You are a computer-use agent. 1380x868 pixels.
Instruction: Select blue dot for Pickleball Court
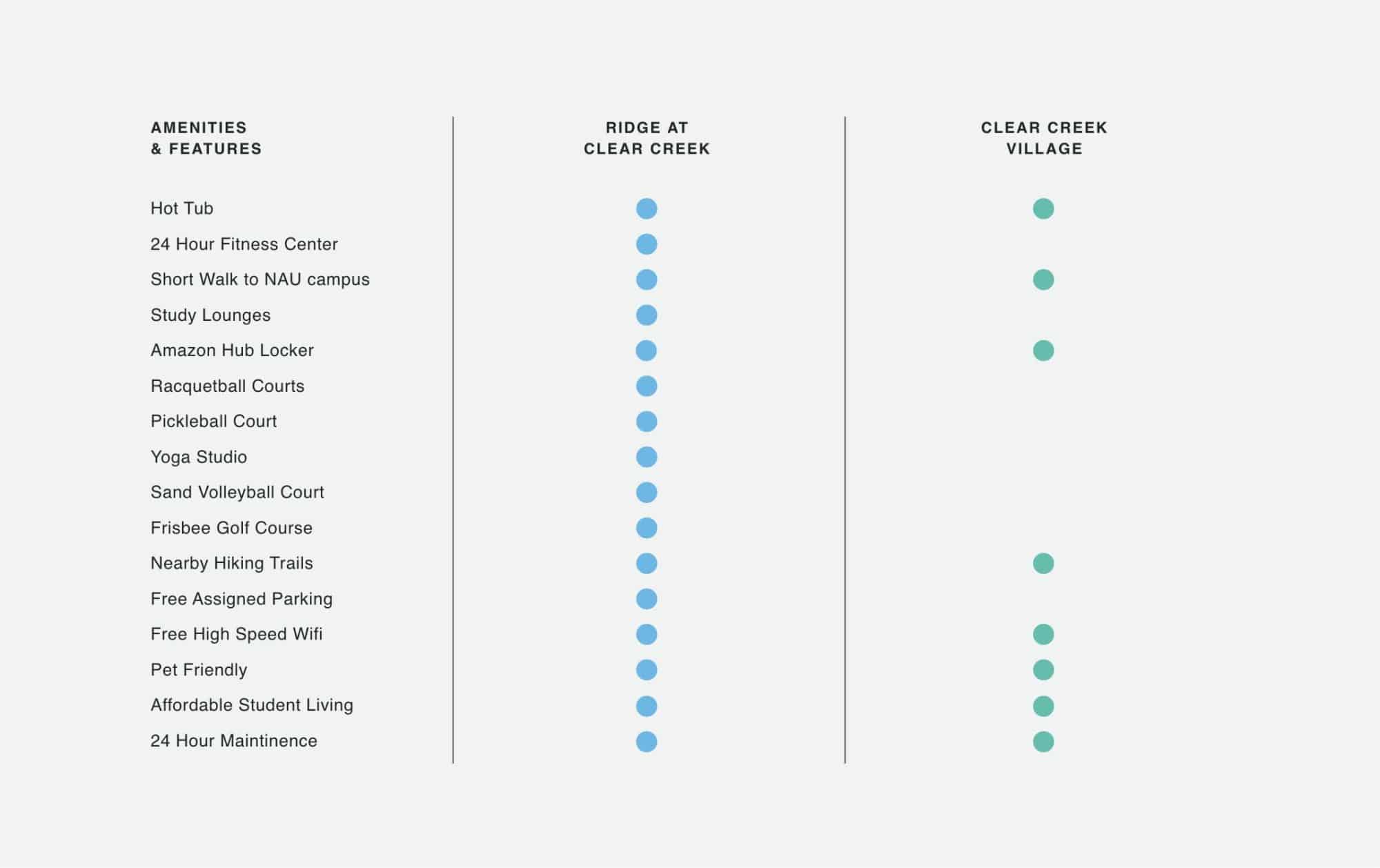[x=647, y=422]
